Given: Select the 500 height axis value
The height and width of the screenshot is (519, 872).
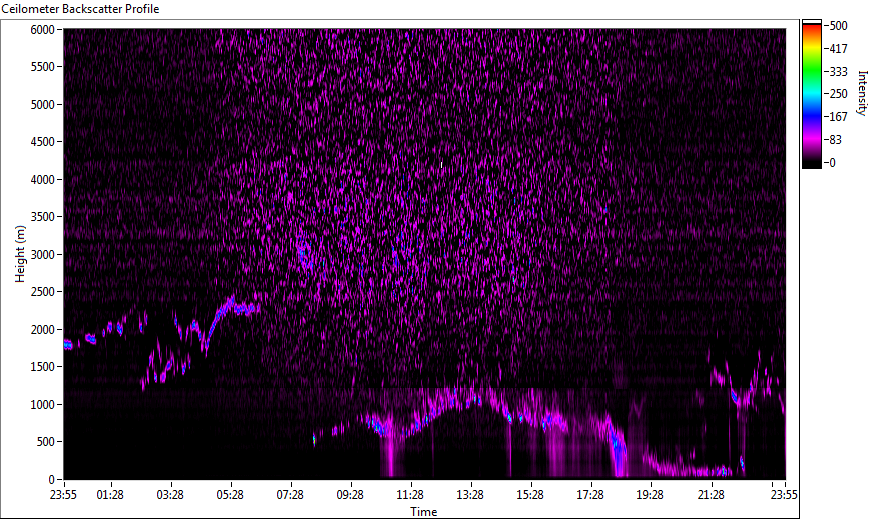Looking at the screenshot, I should (46, 442).
